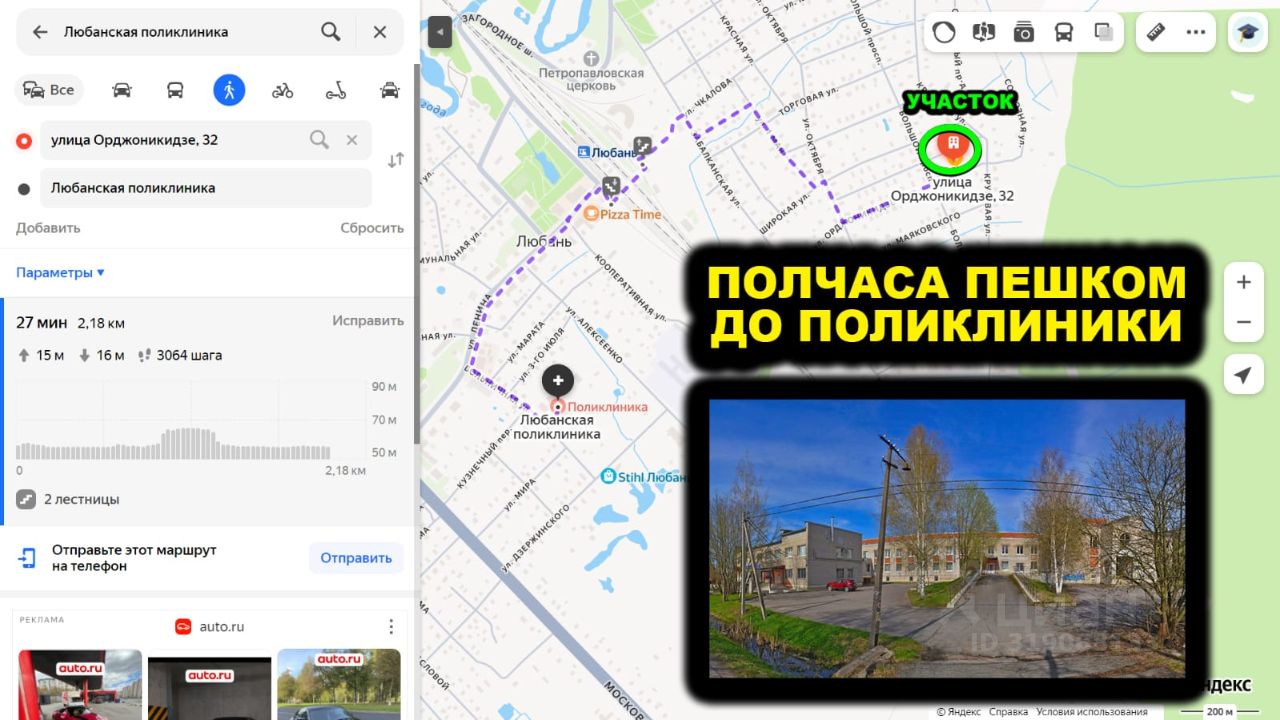Switch route to car mode

(122, 90)
